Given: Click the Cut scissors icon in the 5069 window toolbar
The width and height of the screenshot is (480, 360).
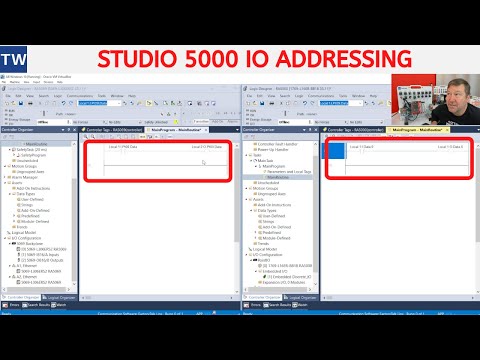Looking at the screenshot, I should click(x=40, y=103).
